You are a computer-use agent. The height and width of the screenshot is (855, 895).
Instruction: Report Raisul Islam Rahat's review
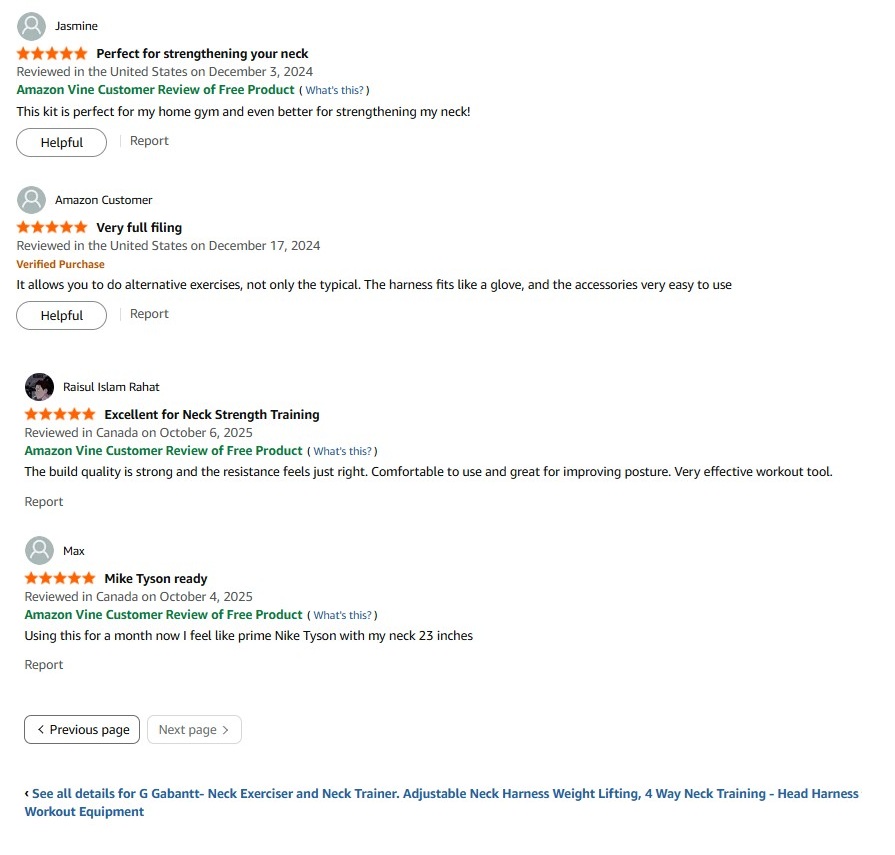tap(44, 502)
